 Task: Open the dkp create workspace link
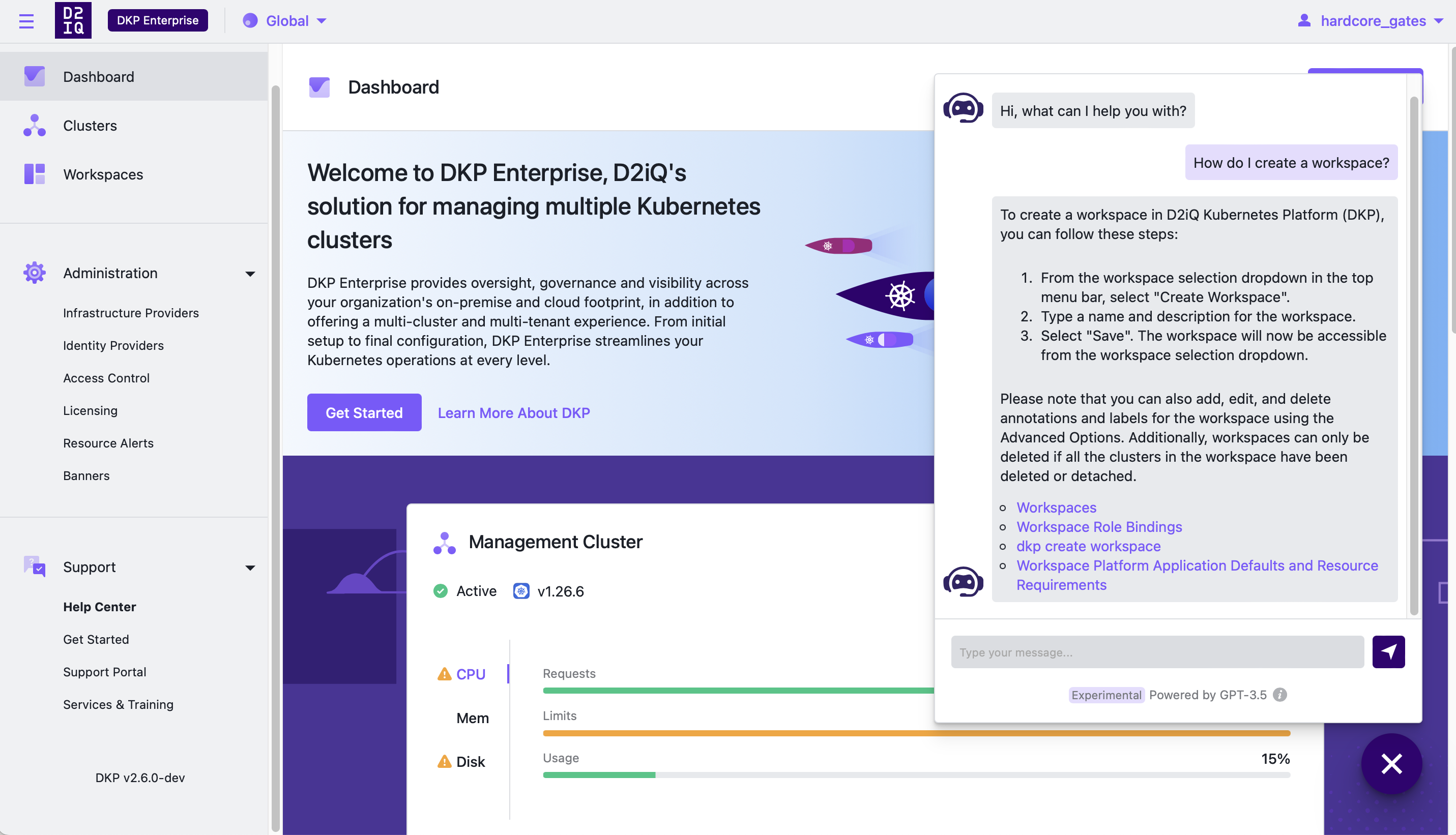(1088, 546)
